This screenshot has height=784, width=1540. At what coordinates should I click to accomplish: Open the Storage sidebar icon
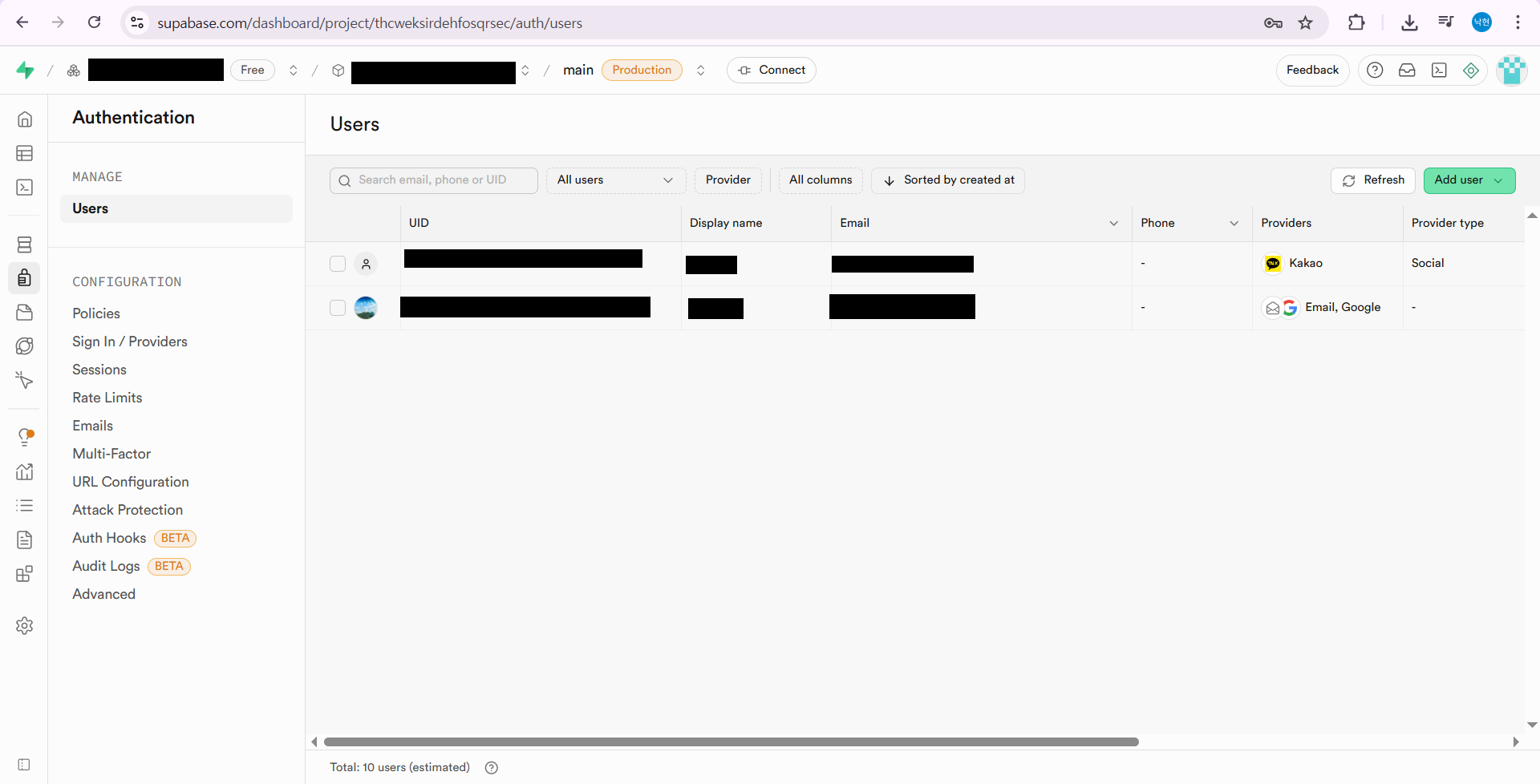point(25,313)
